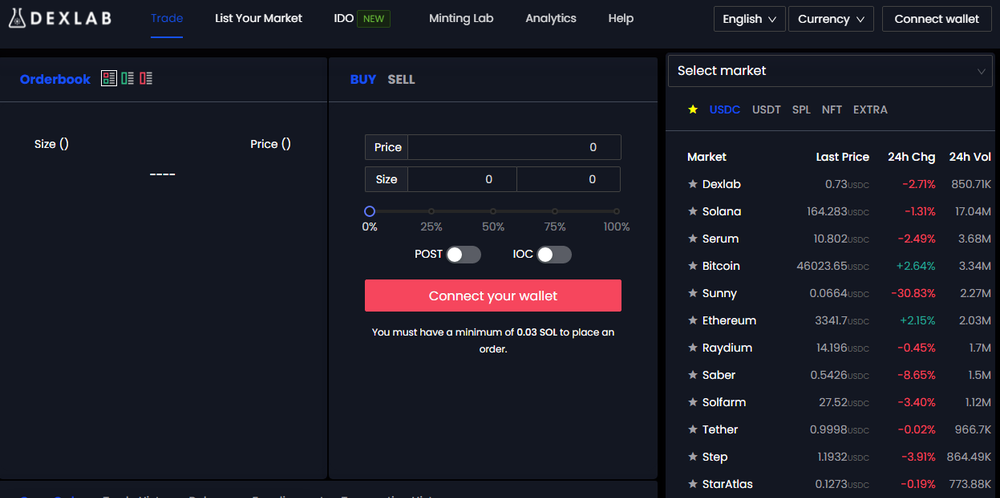The height and width of the screenshot is (498, 1000).
Task: Enable the POST order toggle
Action: coord(463,254)
